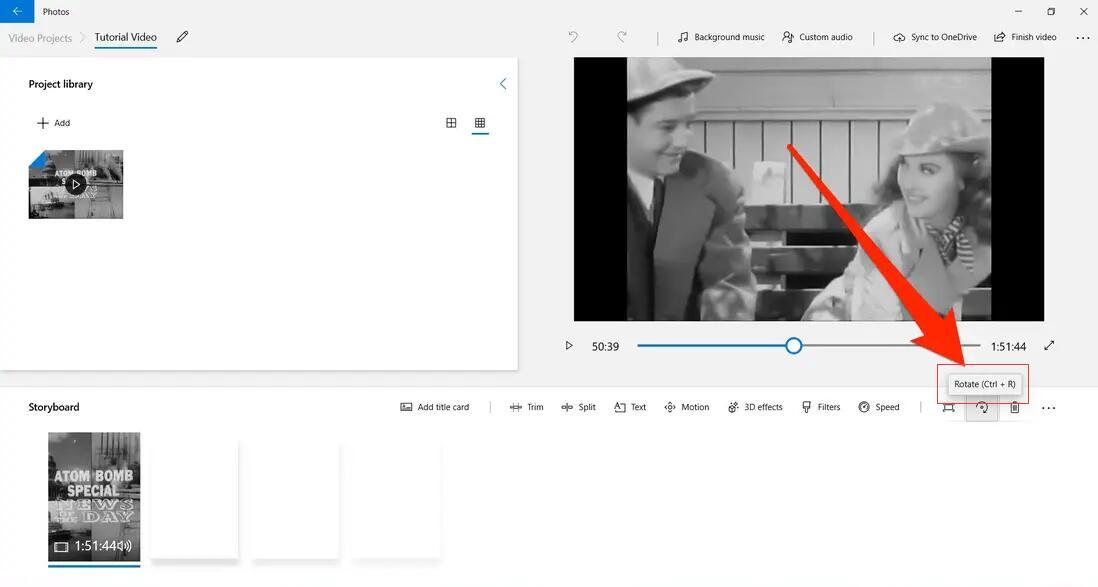Screen dimensions: 1098x587
Task: Switch library to medium grid view
Action: tap(451, 123)
